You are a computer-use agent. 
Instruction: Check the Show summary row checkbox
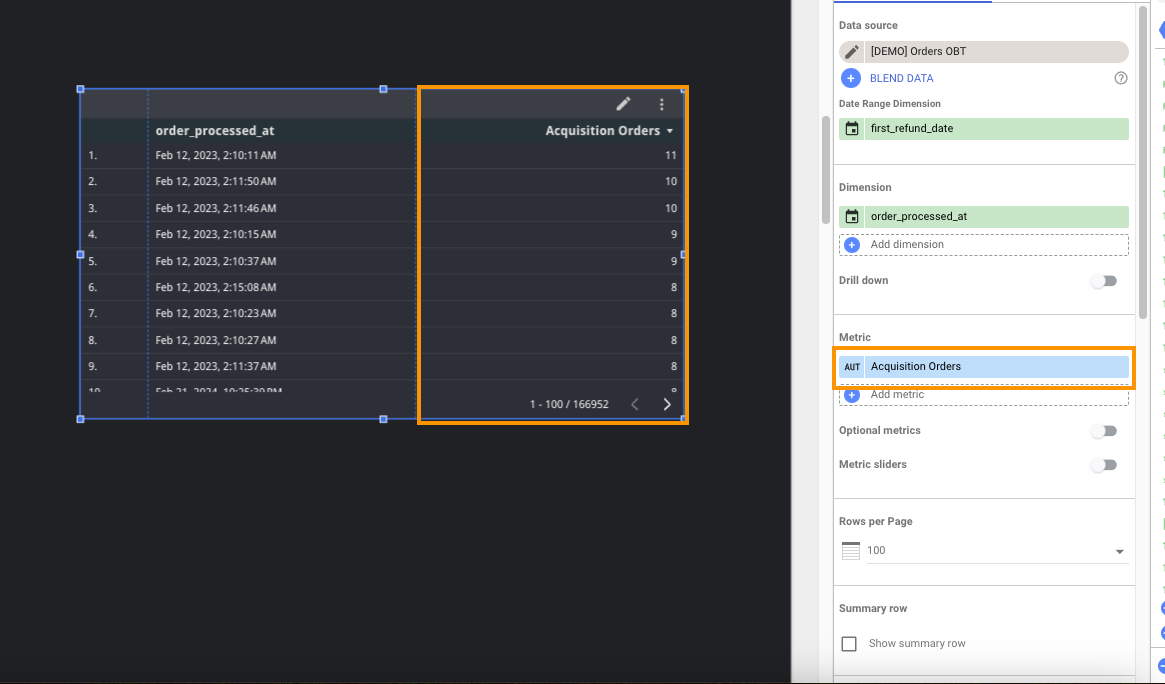tap(848, 643)
